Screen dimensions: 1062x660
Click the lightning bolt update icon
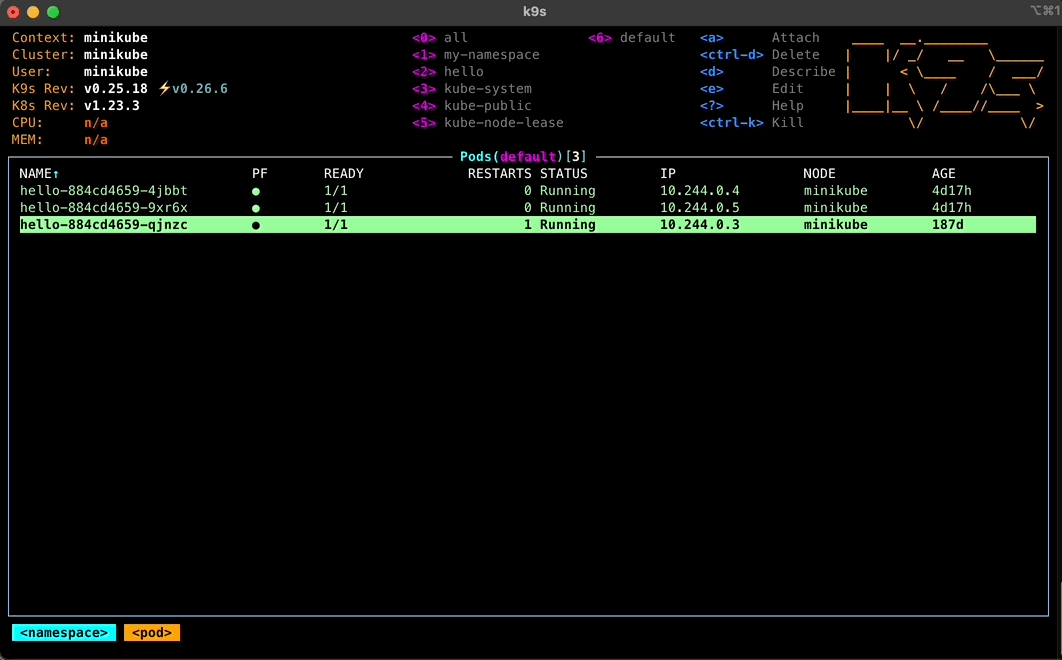click(x=164, y=88)
